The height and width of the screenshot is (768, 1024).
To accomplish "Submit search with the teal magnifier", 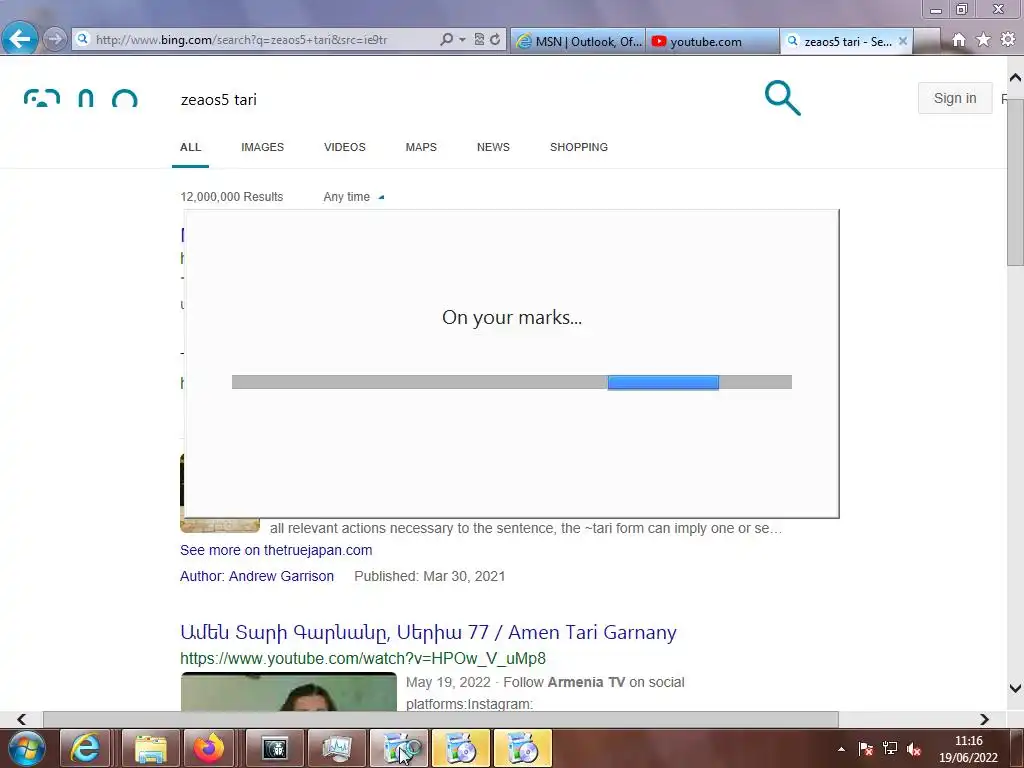I will (x=782, y=98).
